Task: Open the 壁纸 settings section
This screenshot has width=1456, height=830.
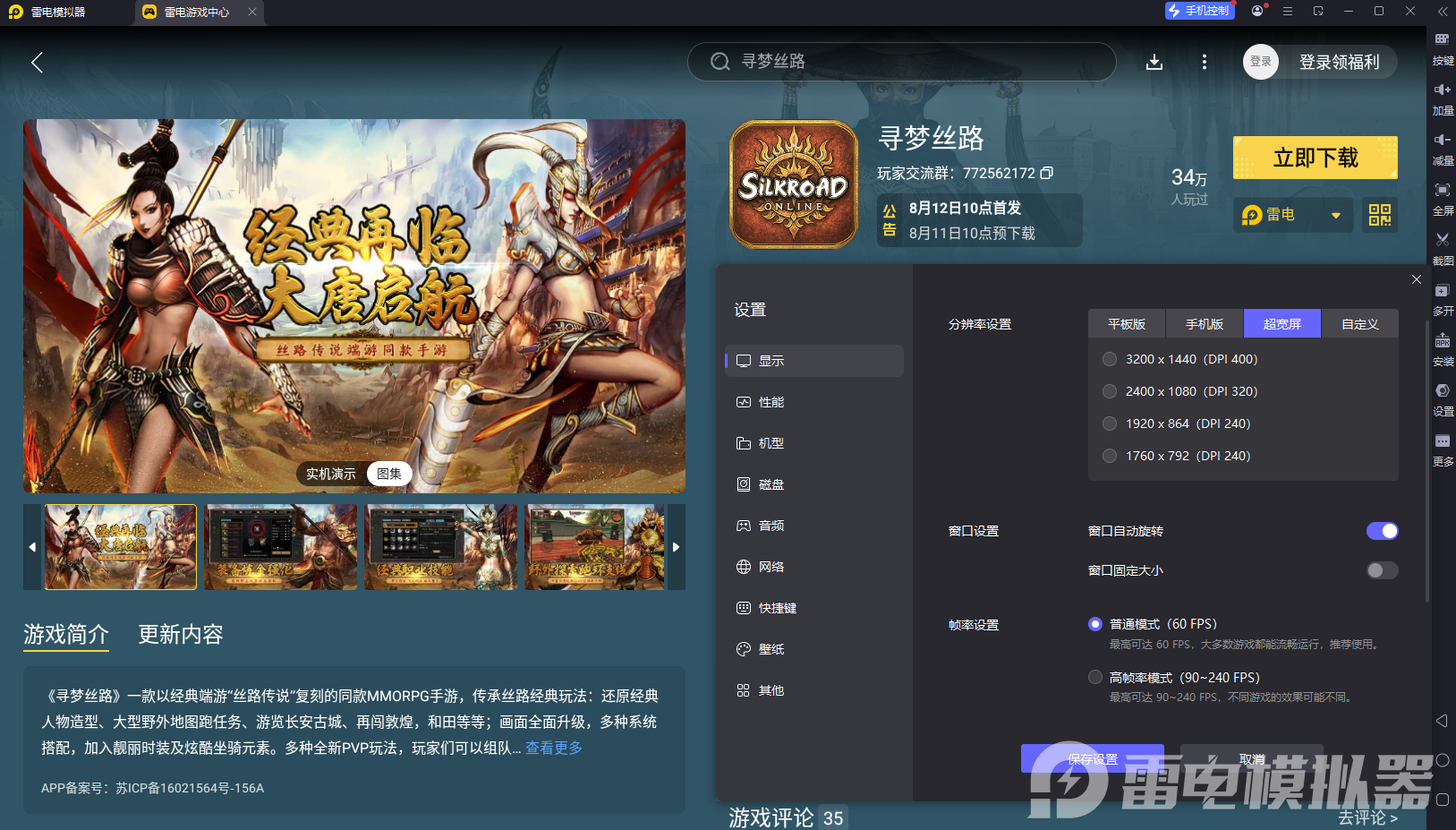Action: pos(814,649)
